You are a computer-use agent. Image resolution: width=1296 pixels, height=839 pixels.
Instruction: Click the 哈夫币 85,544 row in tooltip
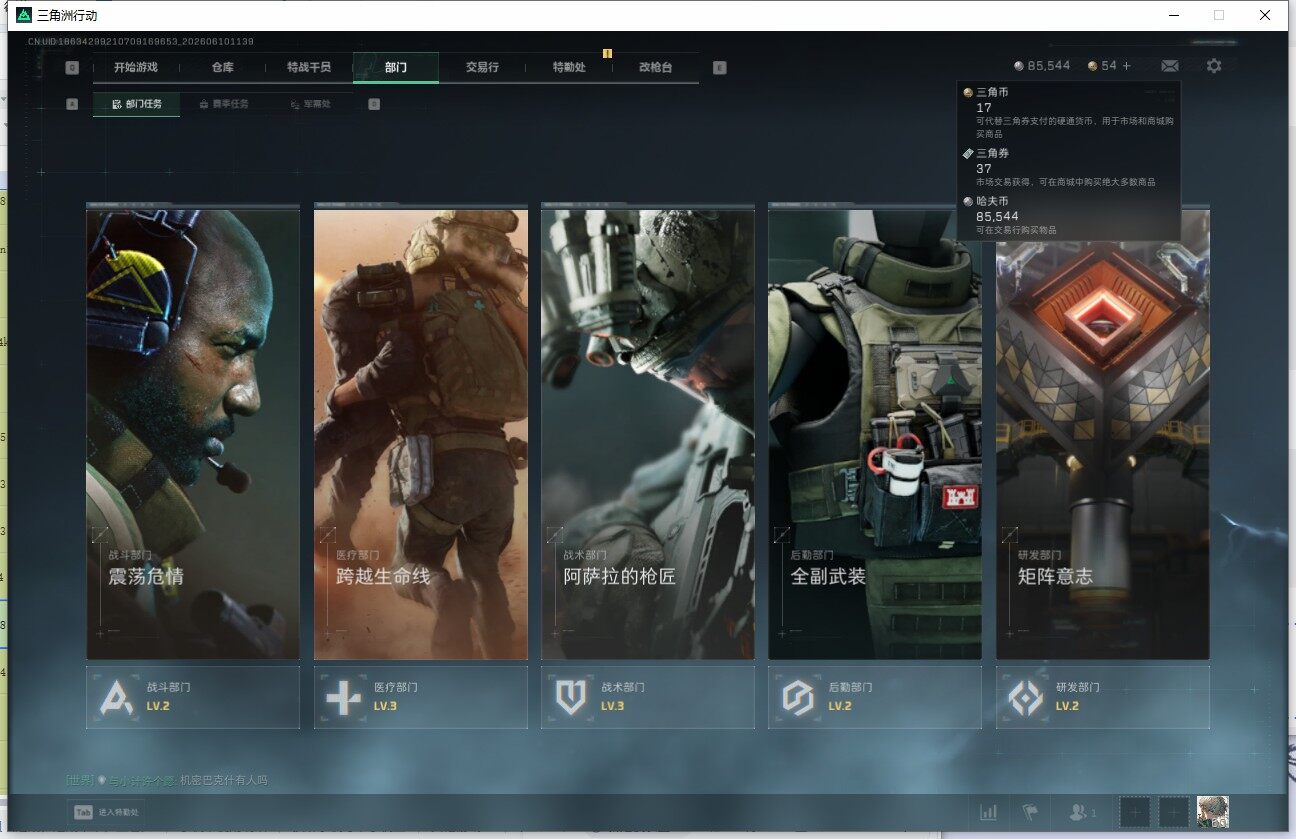point(1069,215)
